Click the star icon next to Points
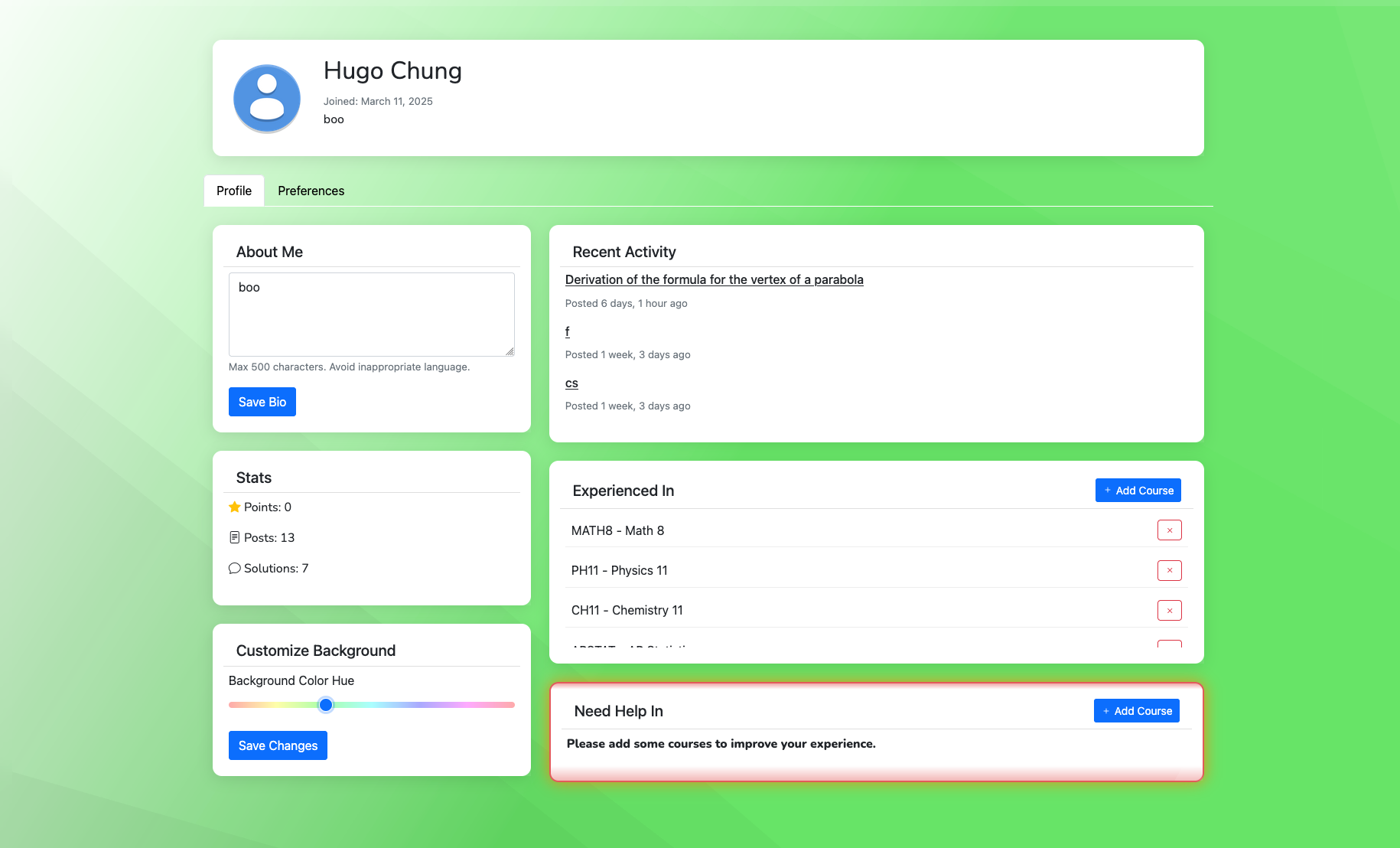 point(234,507)
